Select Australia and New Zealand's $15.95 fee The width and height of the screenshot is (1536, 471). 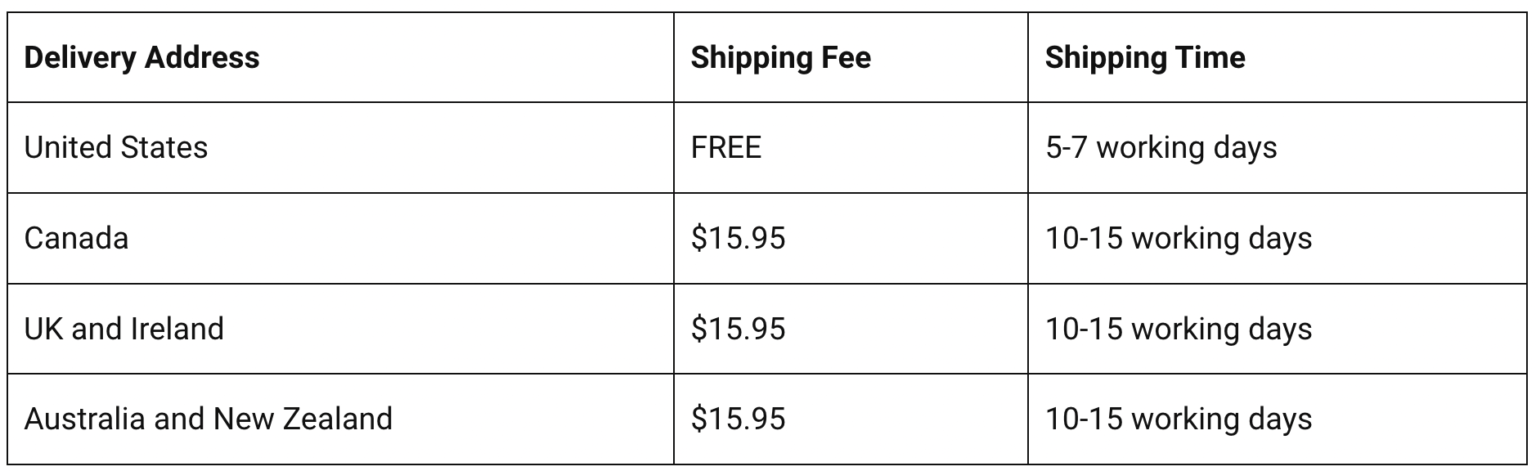[738, 418]
